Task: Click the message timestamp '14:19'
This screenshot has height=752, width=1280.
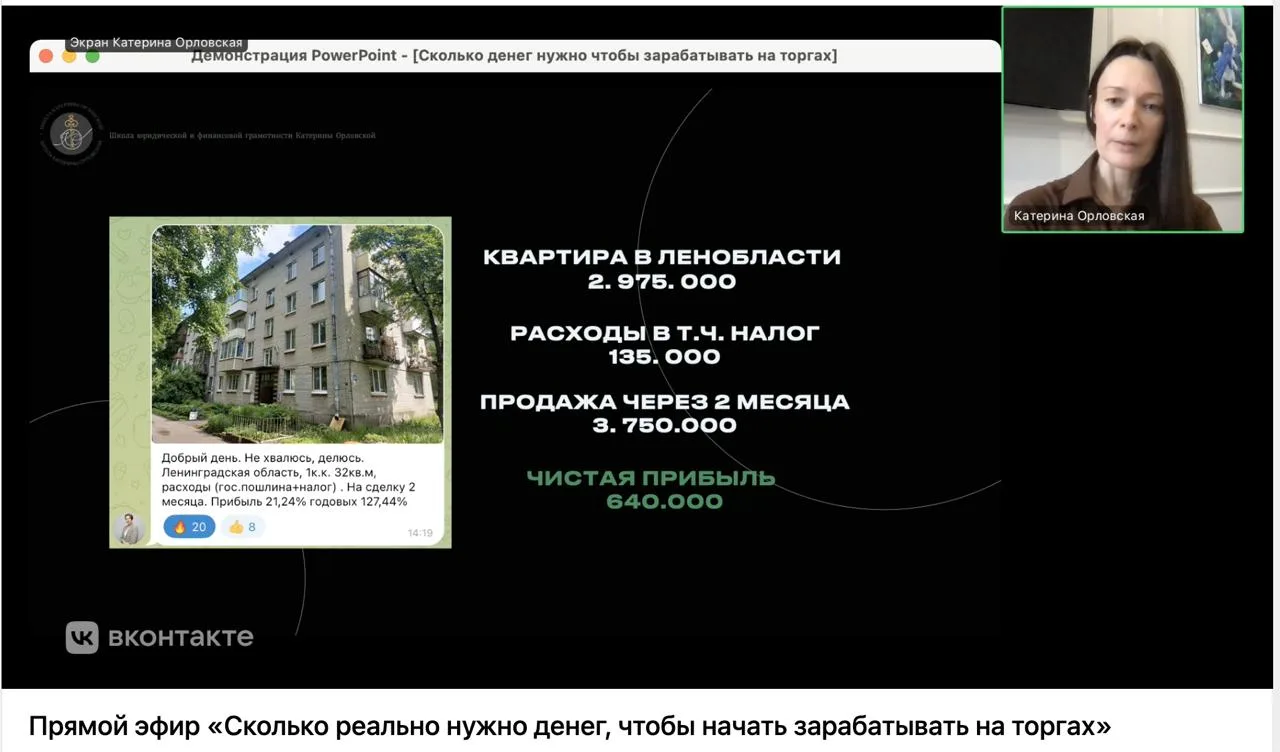Action: [x=420, y=533]
